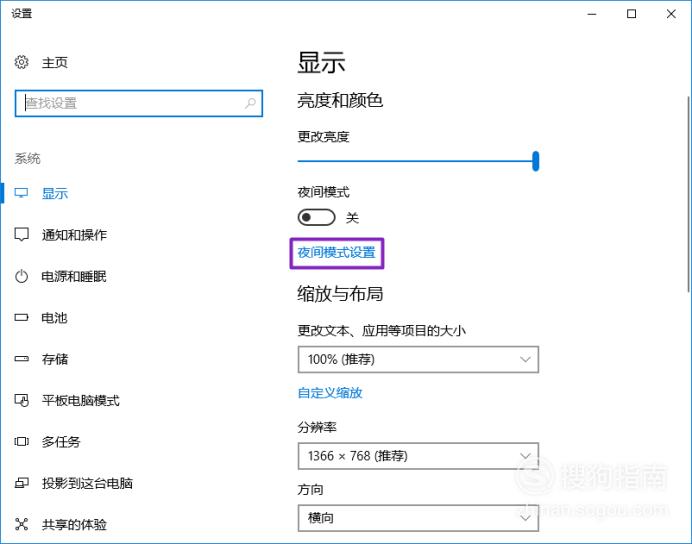Image resolution: width=692 pixels, height=544 pixels.
Task: Click the storage drive icon
Action: 21,359
